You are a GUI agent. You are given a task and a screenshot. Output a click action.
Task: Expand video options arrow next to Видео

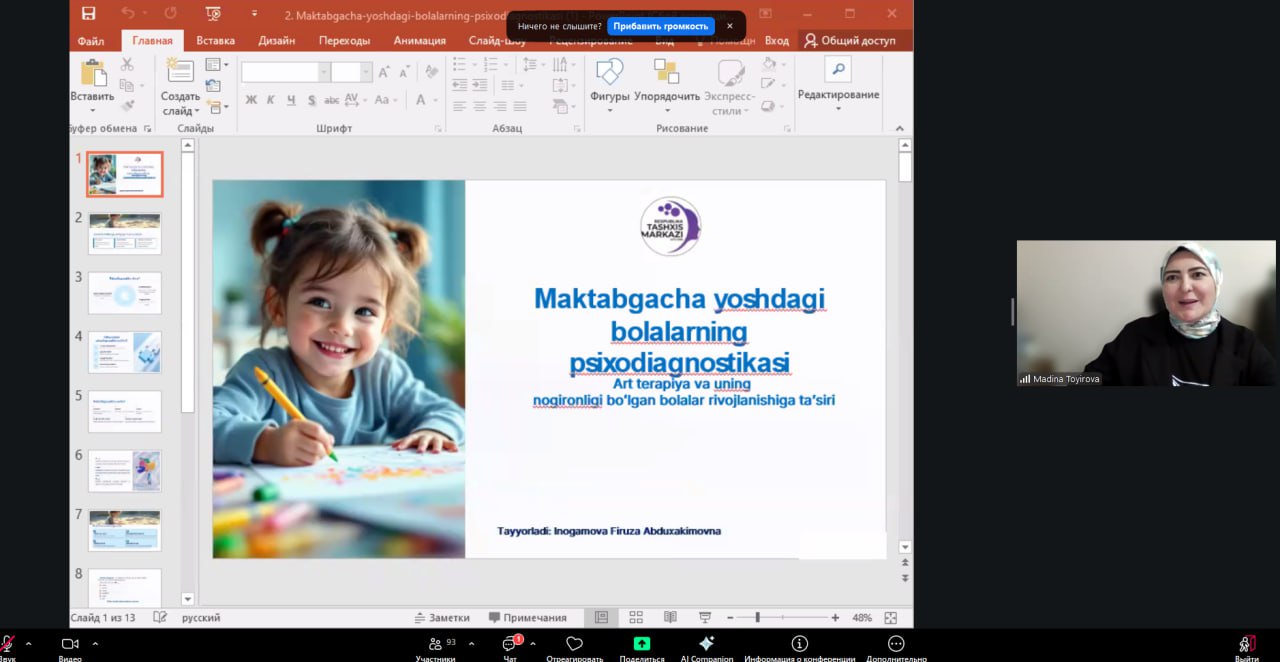95,644
